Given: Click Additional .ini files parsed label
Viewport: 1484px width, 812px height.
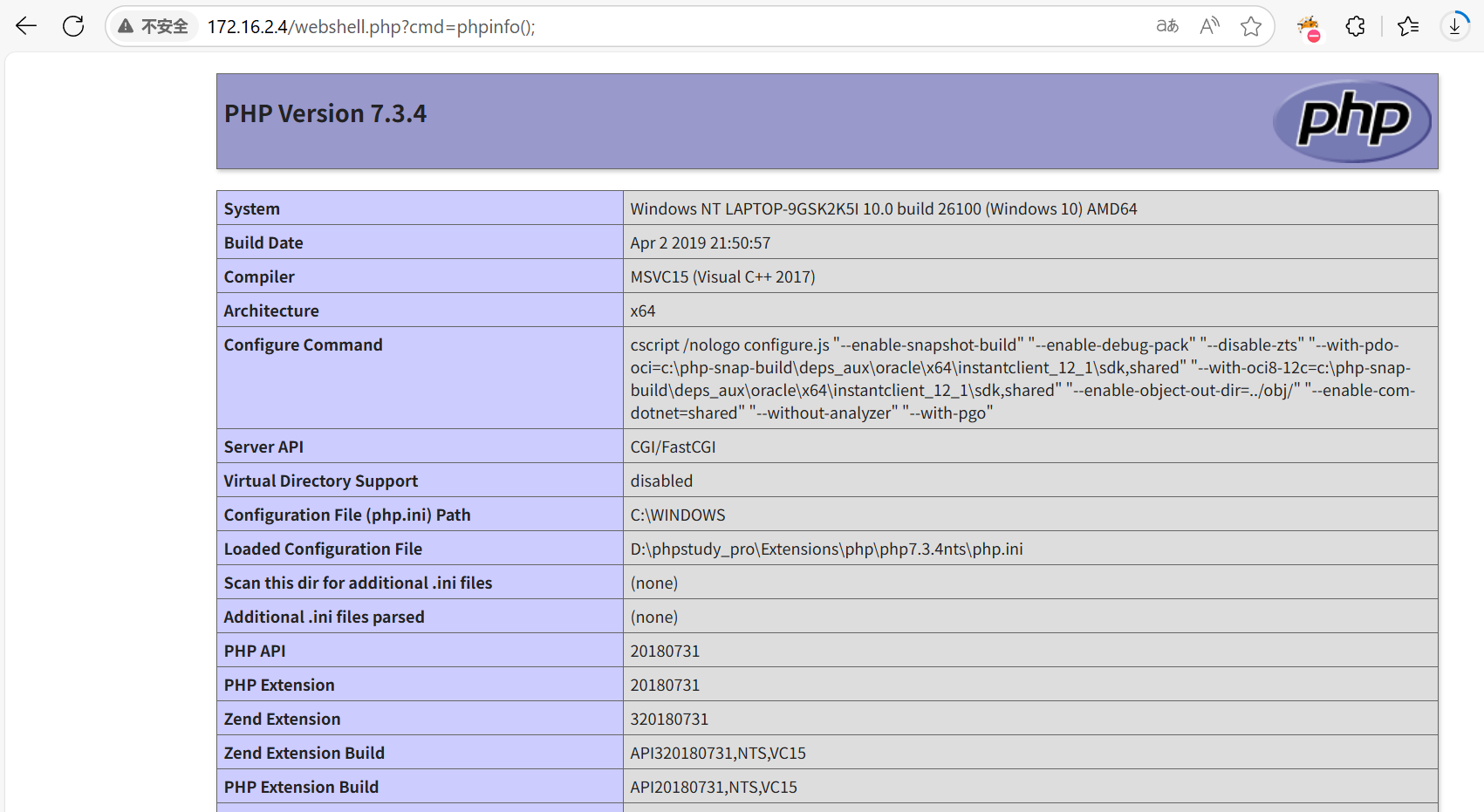Looking at the screenshot, I should point(325,617).
